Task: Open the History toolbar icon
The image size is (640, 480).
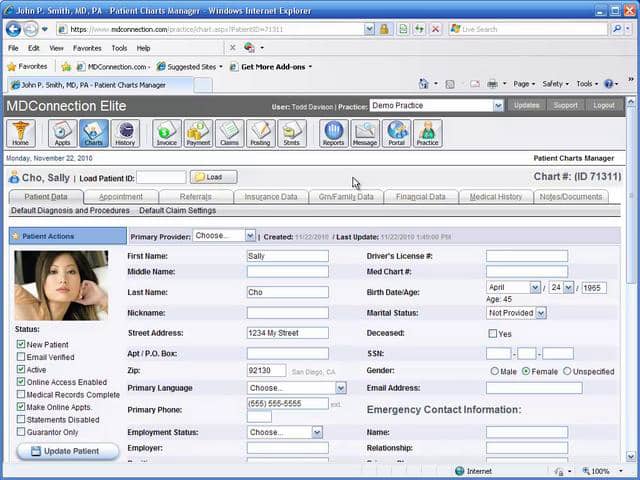Action: pos(125,133)
